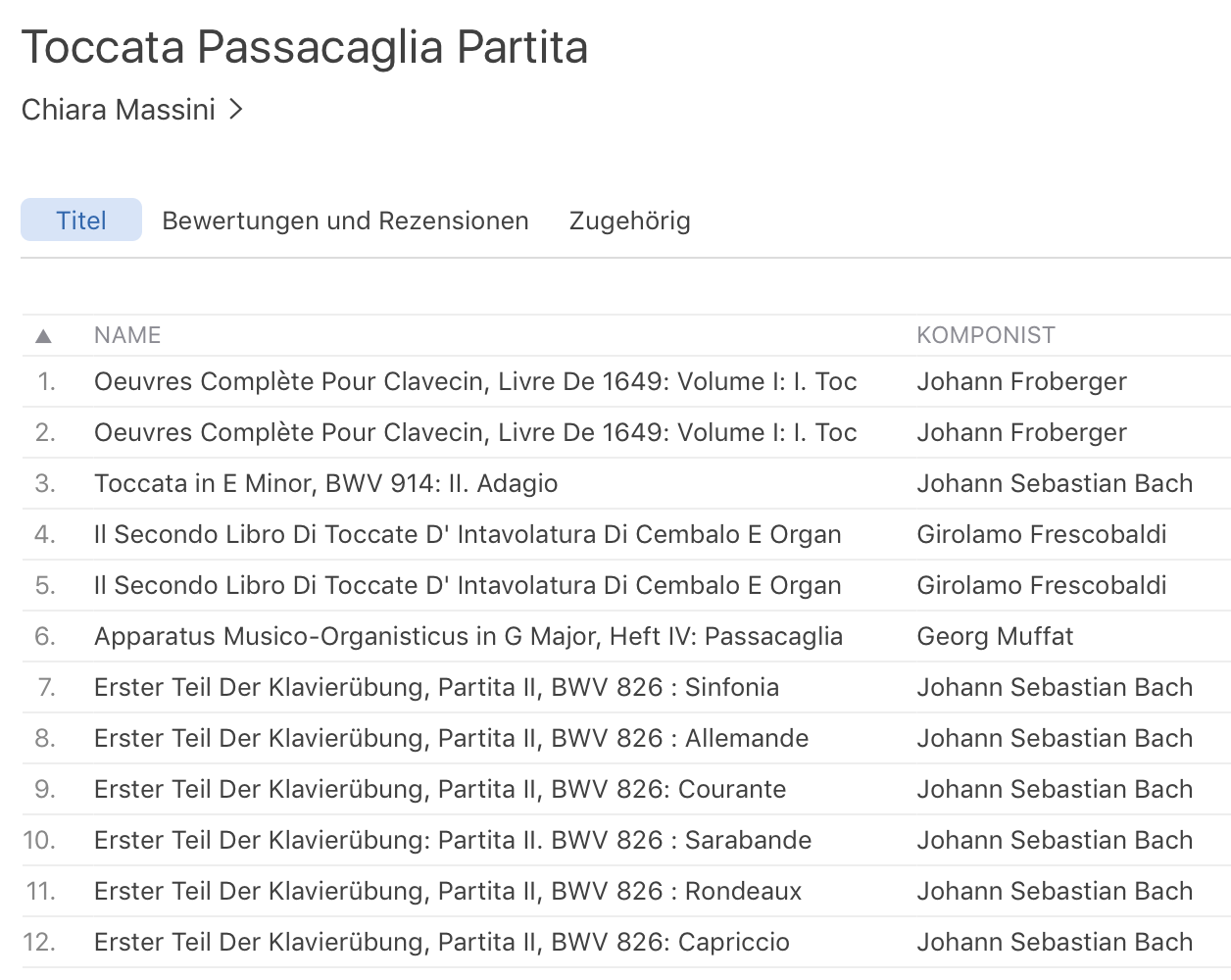The image size is (1231, 980).
Task: Select track 3 Toccata in E Minor Adagio
Action: [325, 483]
